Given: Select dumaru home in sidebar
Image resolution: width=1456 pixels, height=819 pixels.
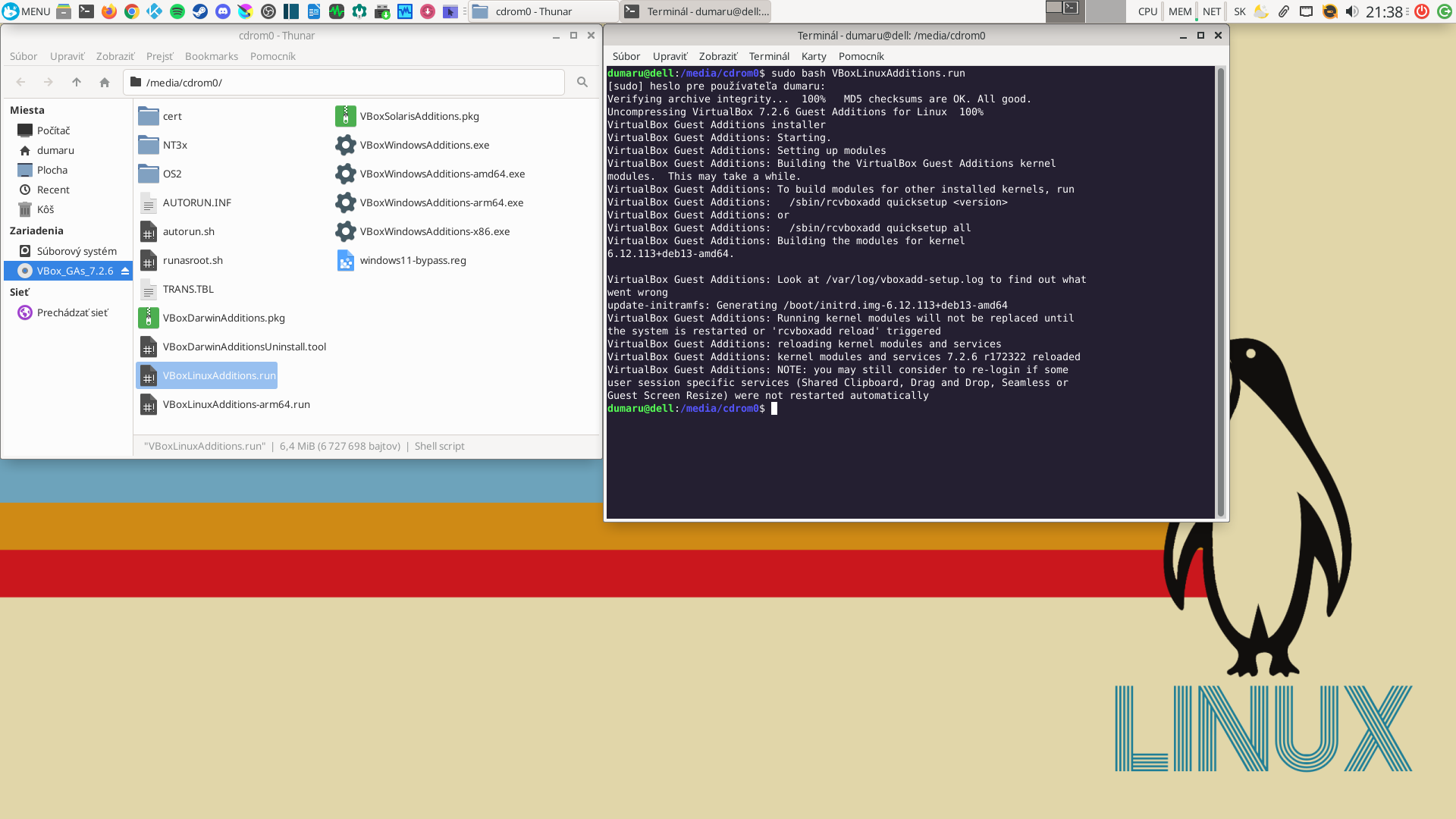Looking at the screenshot, I should (68, 150).
